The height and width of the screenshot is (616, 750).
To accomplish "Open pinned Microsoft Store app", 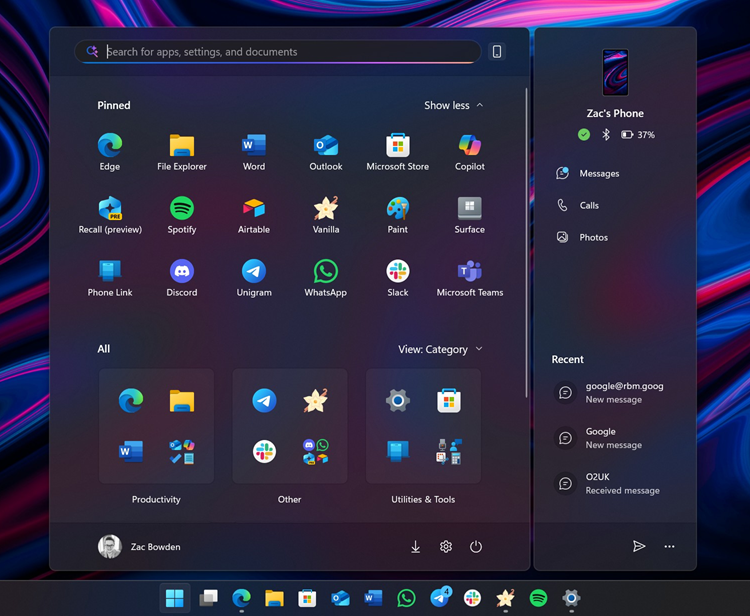I will [397, 152].
